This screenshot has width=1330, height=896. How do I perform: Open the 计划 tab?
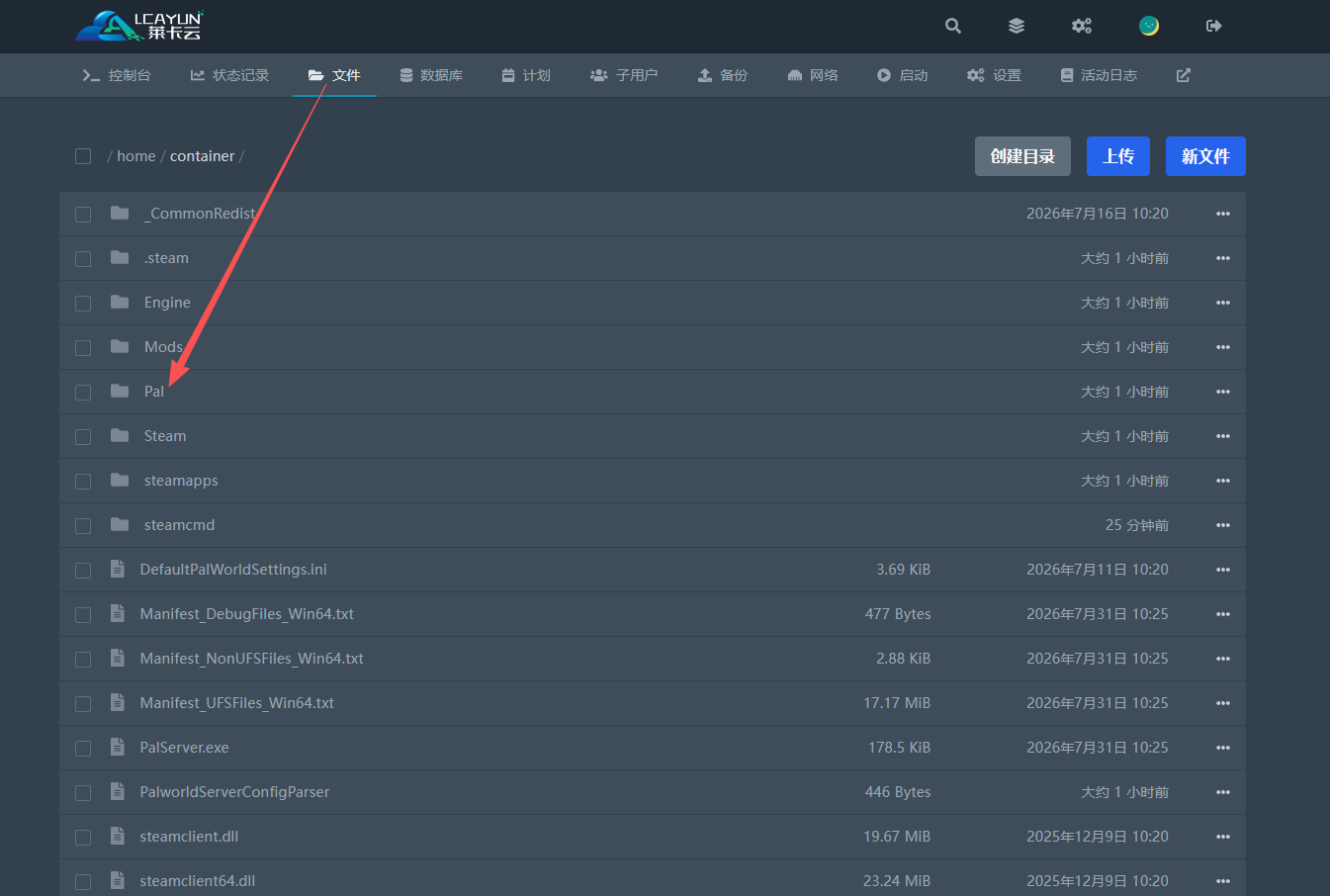click(526, 75)
